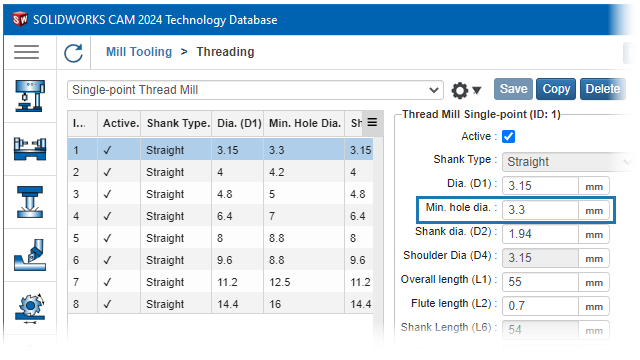The height and width of the screenshot is (360, 640).
Task: Sort by Active column header
Action: (x=119, y=123)
